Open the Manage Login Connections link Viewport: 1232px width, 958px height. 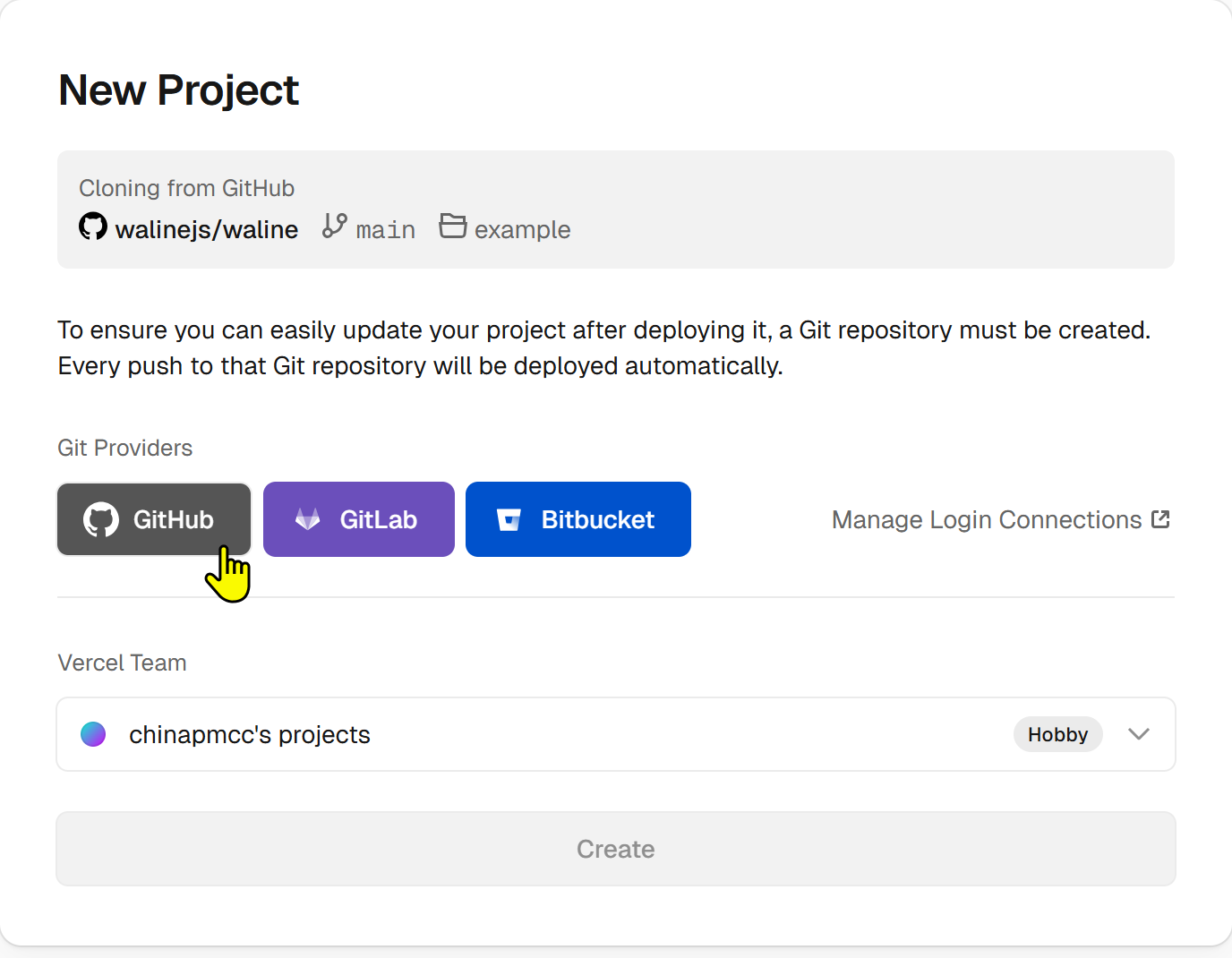pos(986,520)
